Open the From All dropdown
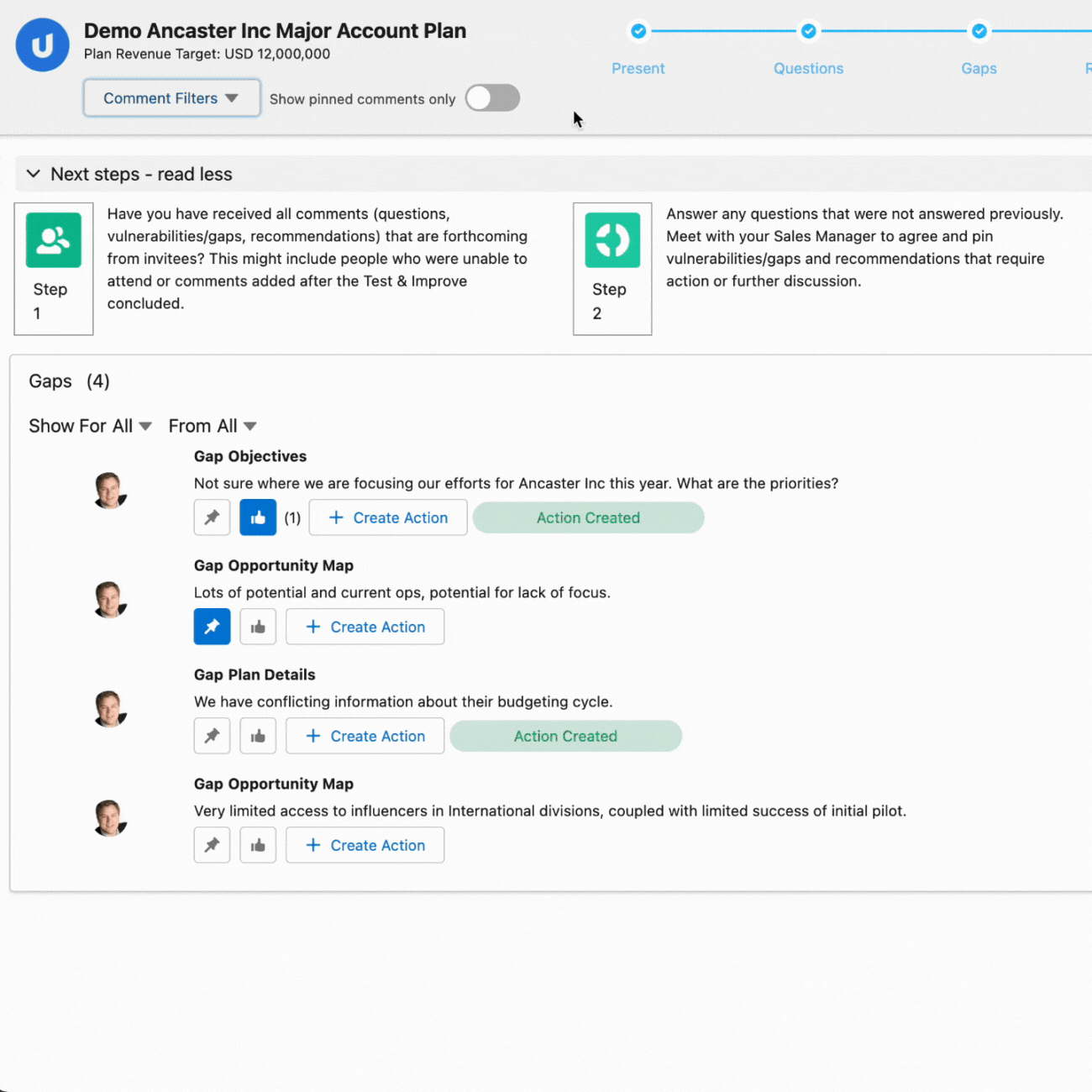1092x1092 pixels. pyautogui.click(x=213, y=426)
